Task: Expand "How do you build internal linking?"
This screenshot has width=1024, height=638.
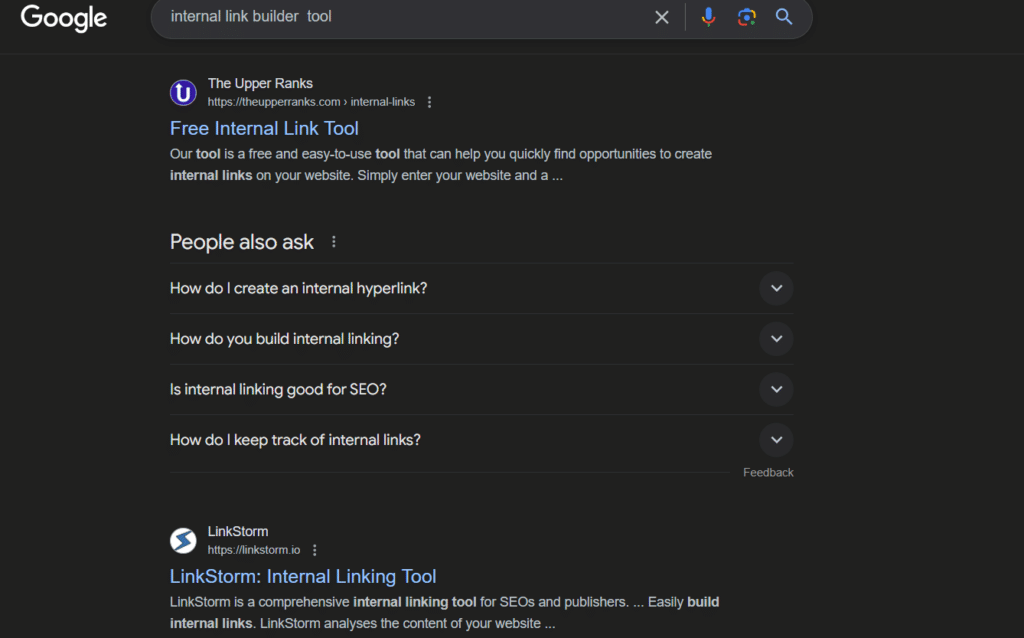Action: [776, 339]
